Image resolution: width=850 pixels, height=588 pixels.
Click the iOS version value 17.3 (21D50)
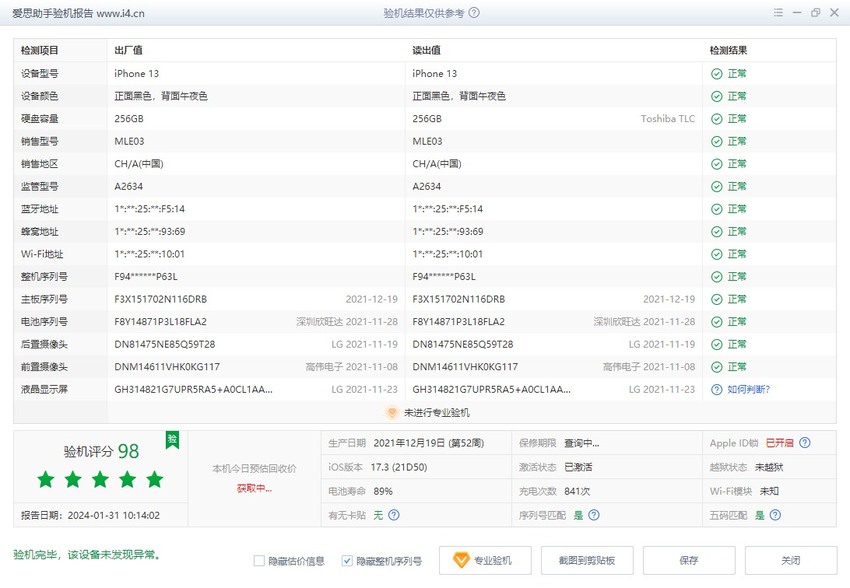point(399,467)
